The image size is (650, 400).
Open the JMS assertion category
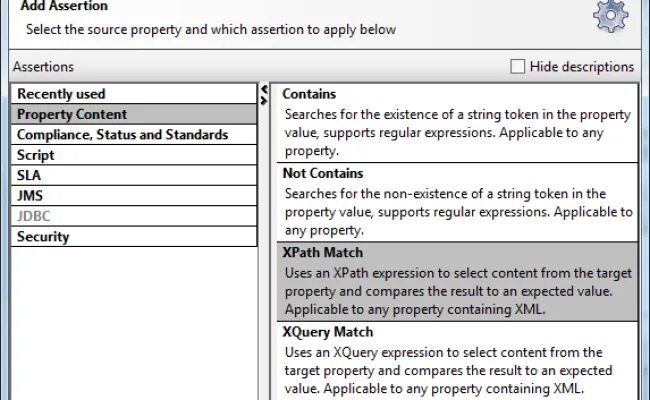[x=30, y=196]
